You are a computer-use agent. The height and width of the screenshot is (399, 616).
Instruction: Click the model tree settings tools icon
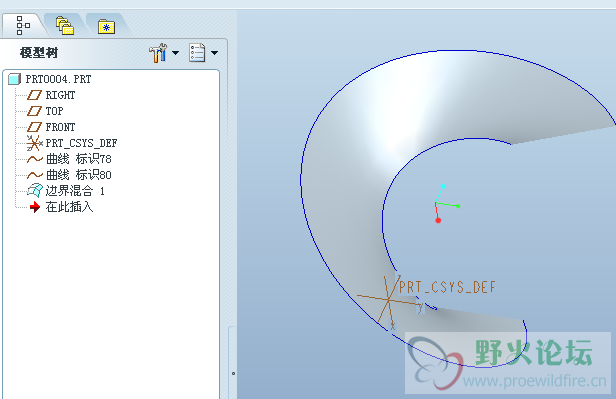click(158, 53)
